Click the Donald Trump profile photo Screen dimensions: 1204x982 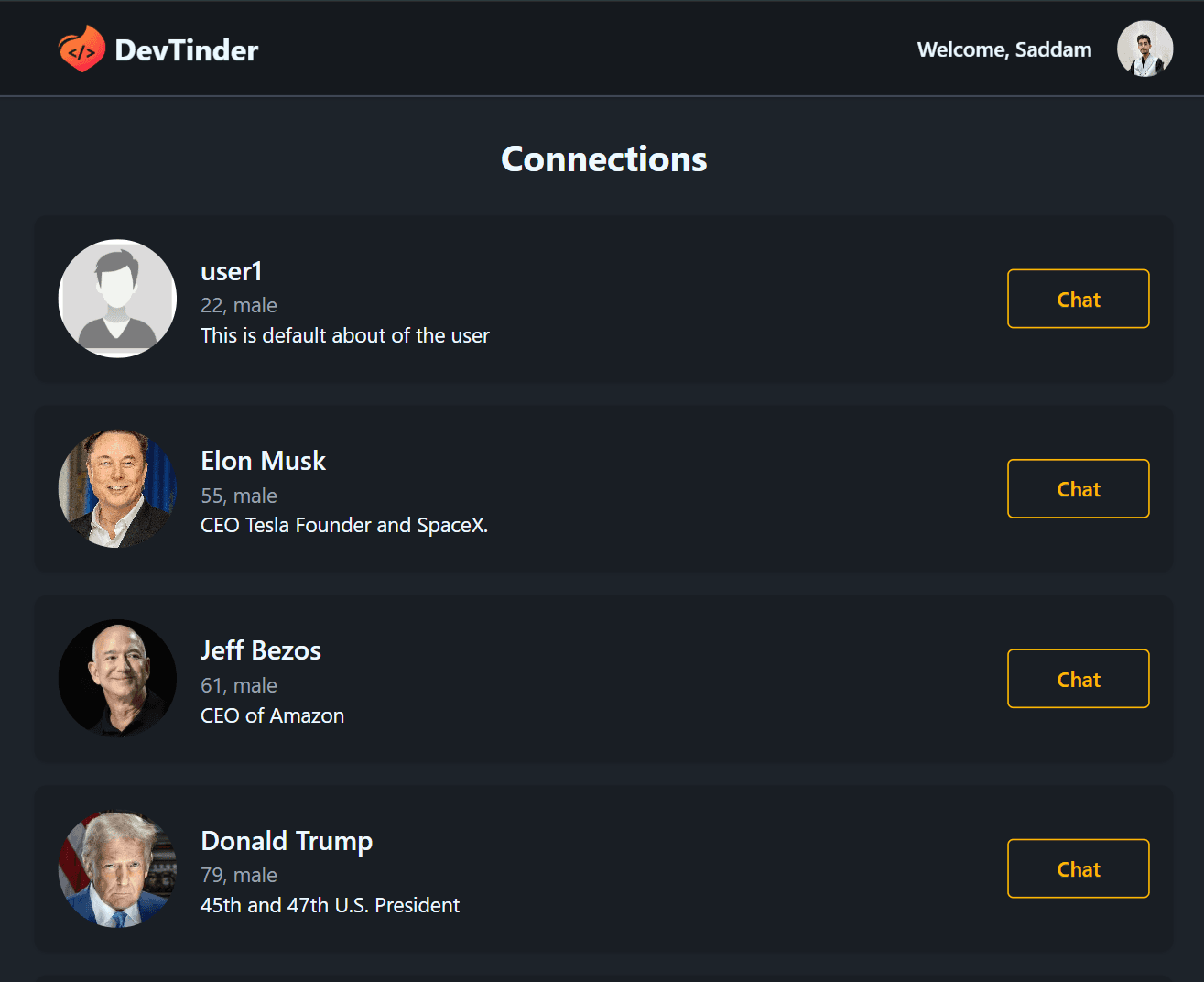117,869
